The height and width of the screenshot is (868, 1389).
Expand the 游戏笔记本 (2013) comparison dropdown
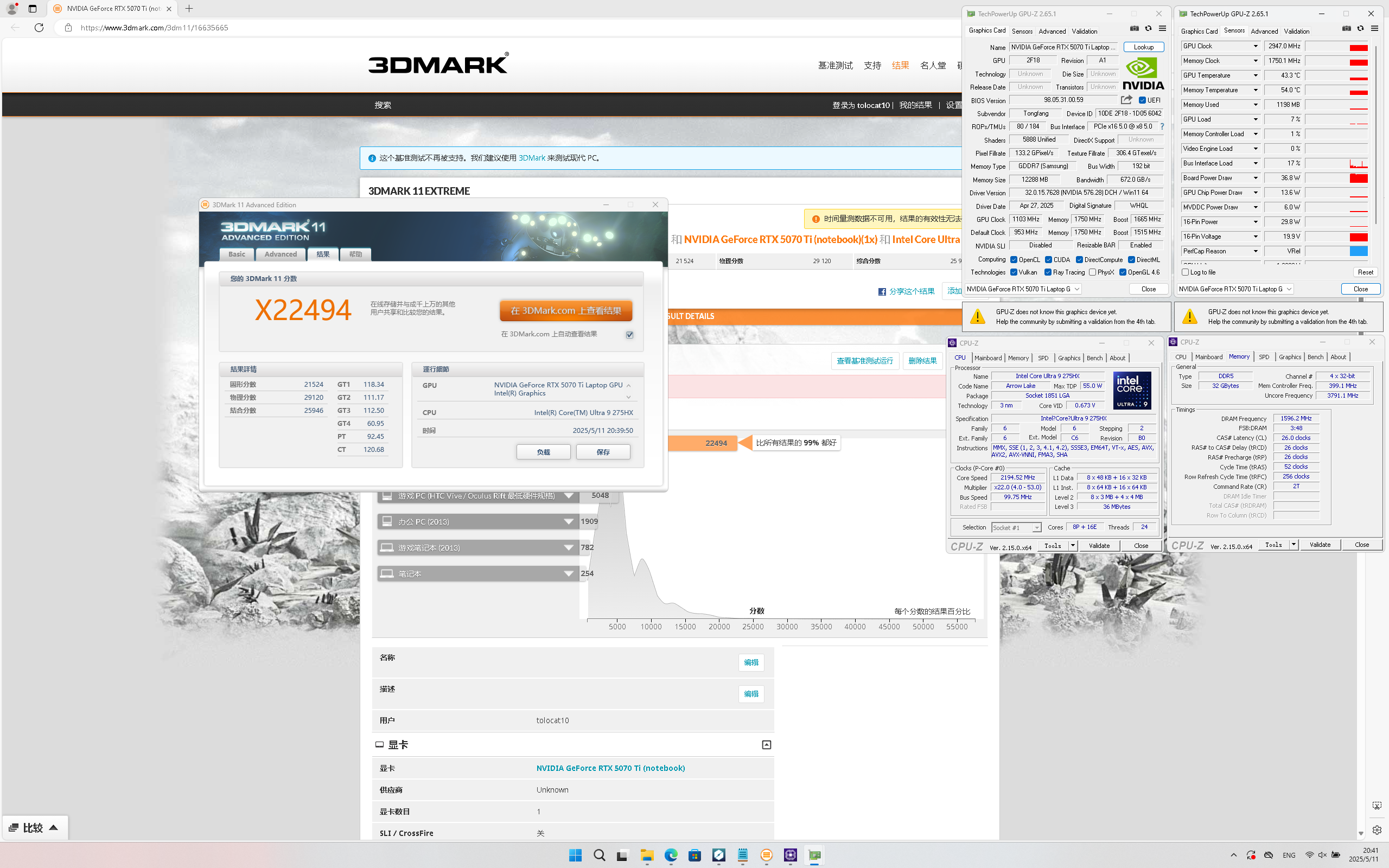pyautogui.click(x=568, y=548)
